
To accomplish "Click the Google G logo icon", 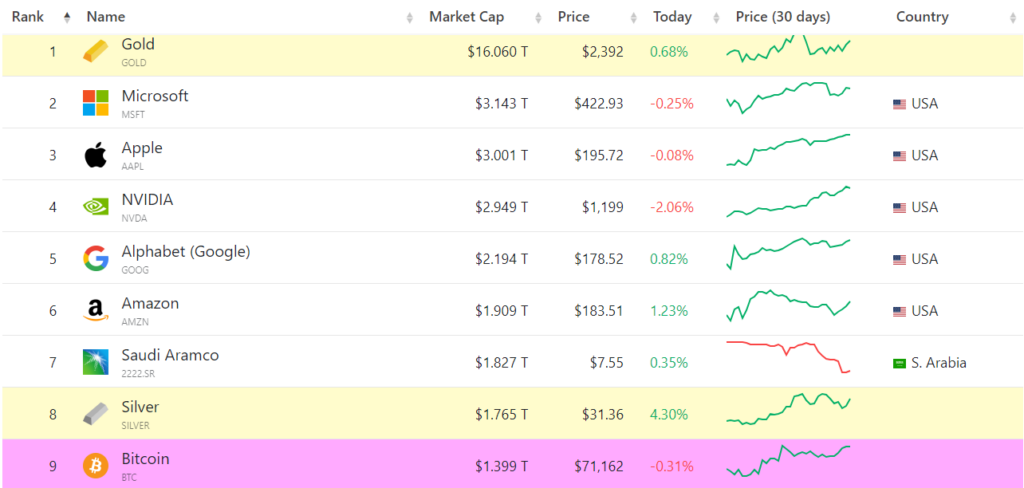I will [x=96, y=259].
